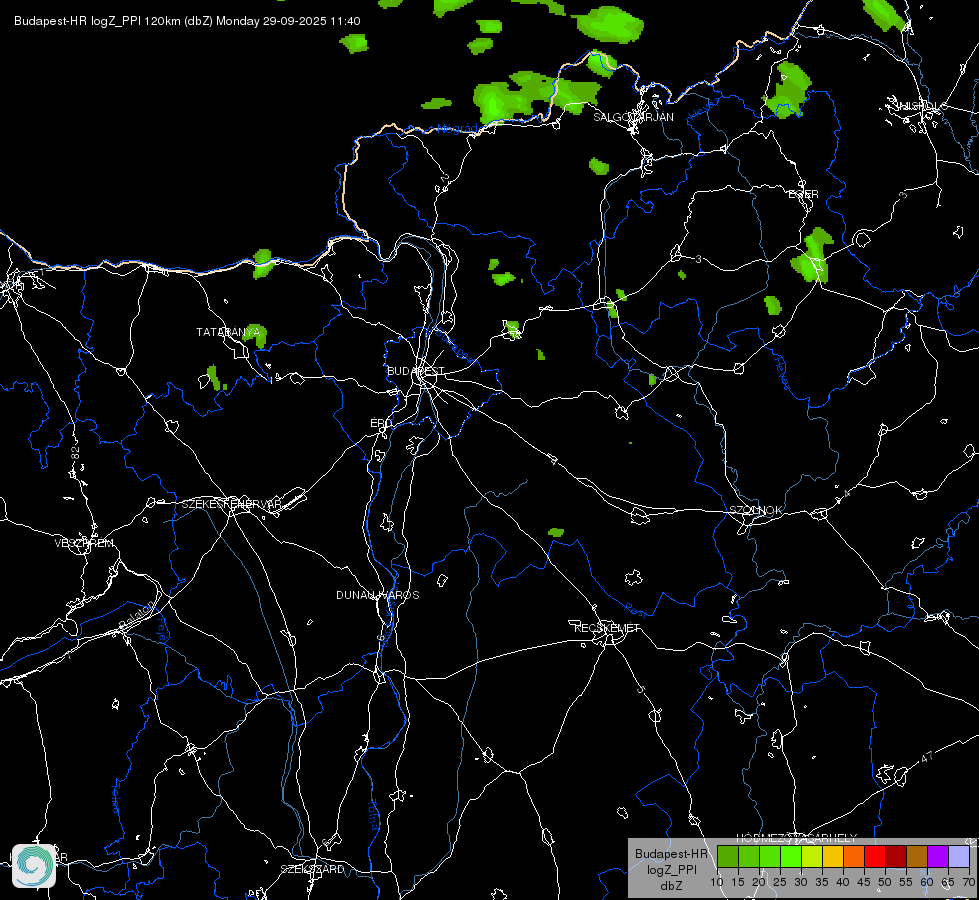Select the 45–50 dBZ bright red swatch

tap(875, 857)
